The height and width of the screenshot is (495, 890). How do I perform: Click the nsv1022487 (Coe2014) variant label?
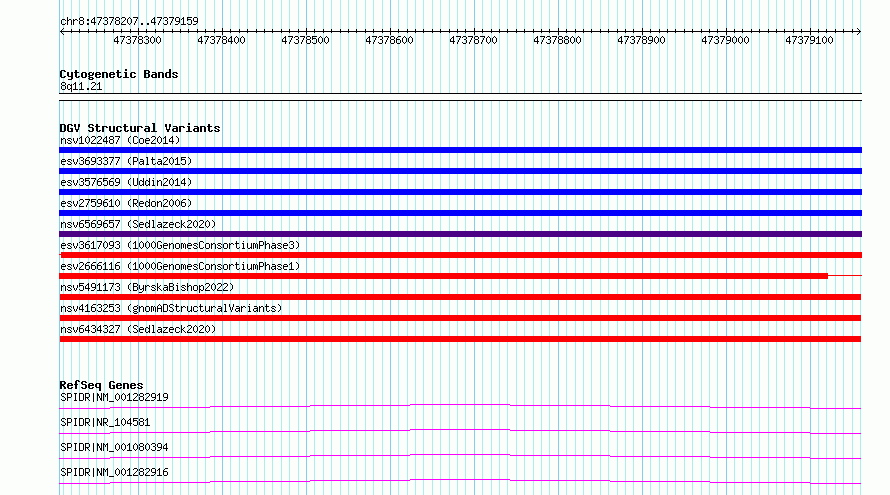[x=120, y=140]
